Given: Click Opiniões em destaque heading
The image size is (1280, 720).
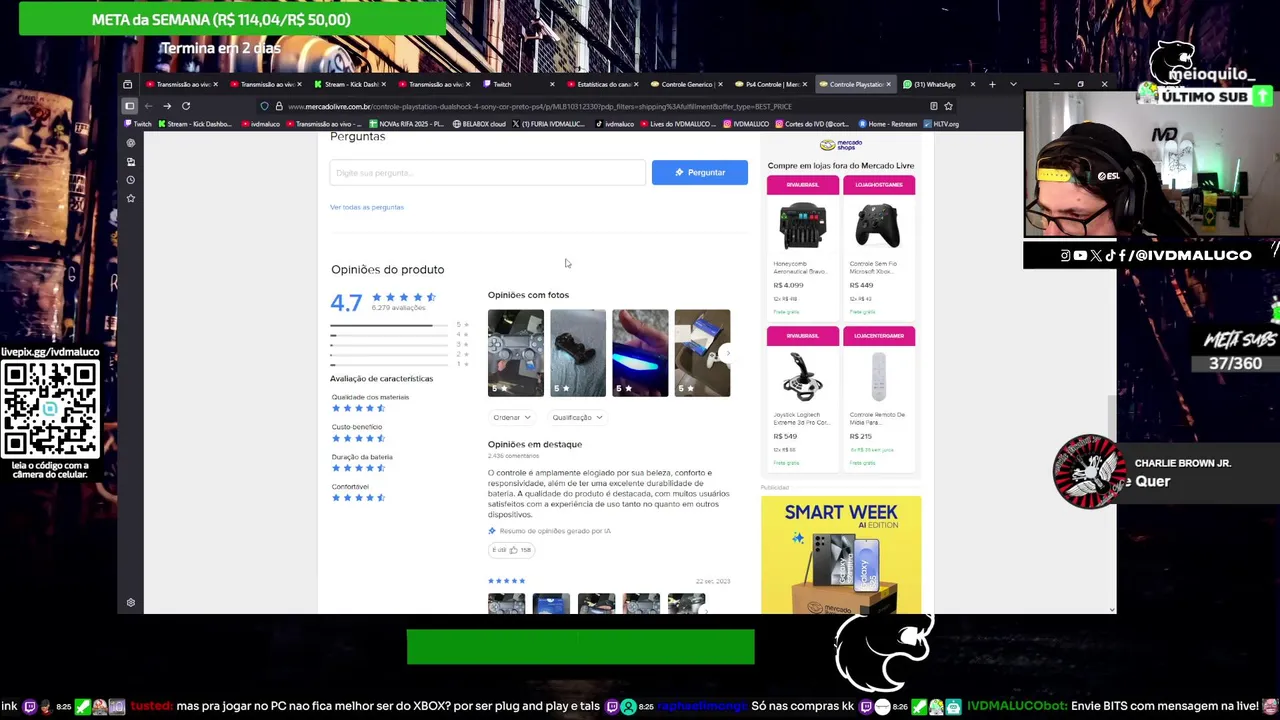Looking at the screenshot, I should point(535,444).
